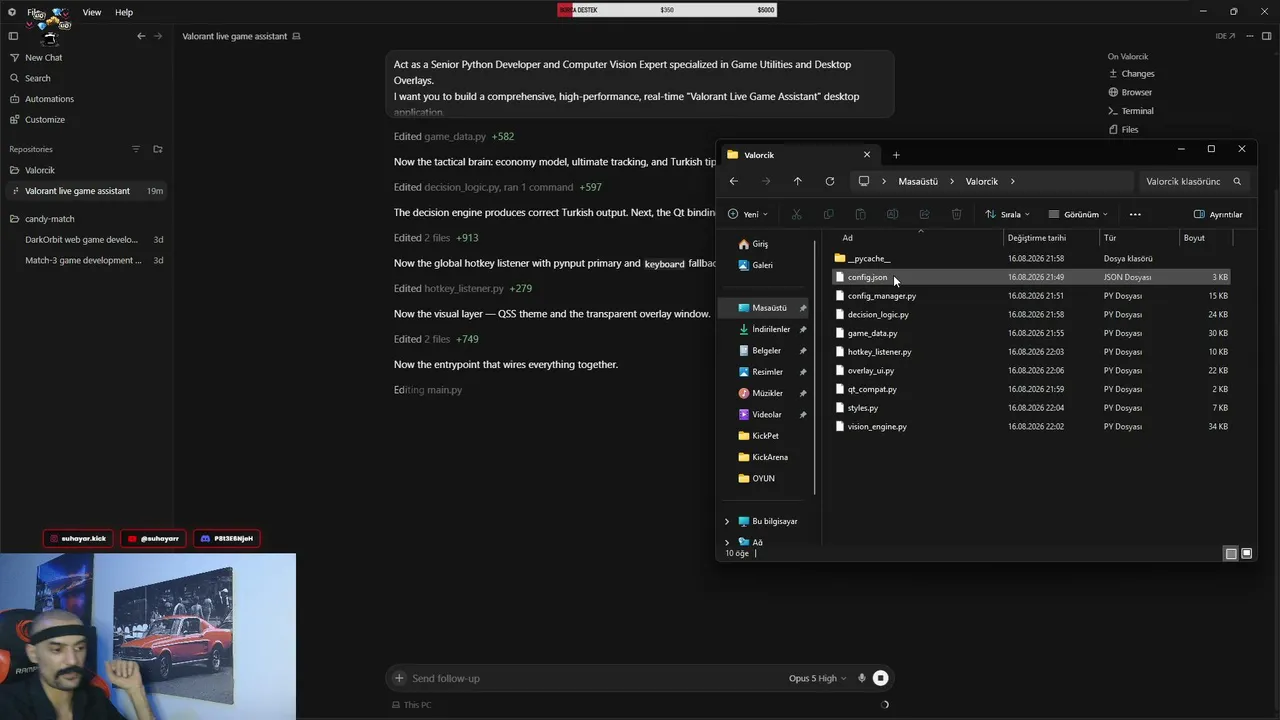Select the Valorcik repository
1280x720 pixels.
pyautogui.click(x=40, y=170)
